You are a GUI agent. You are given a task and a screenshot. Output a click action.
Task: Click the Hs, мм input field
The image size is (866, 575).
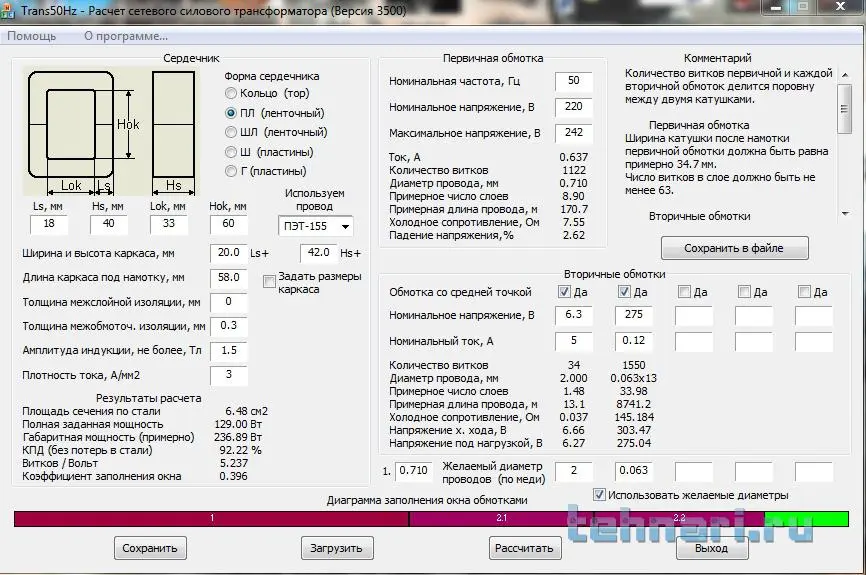(108, 224)
